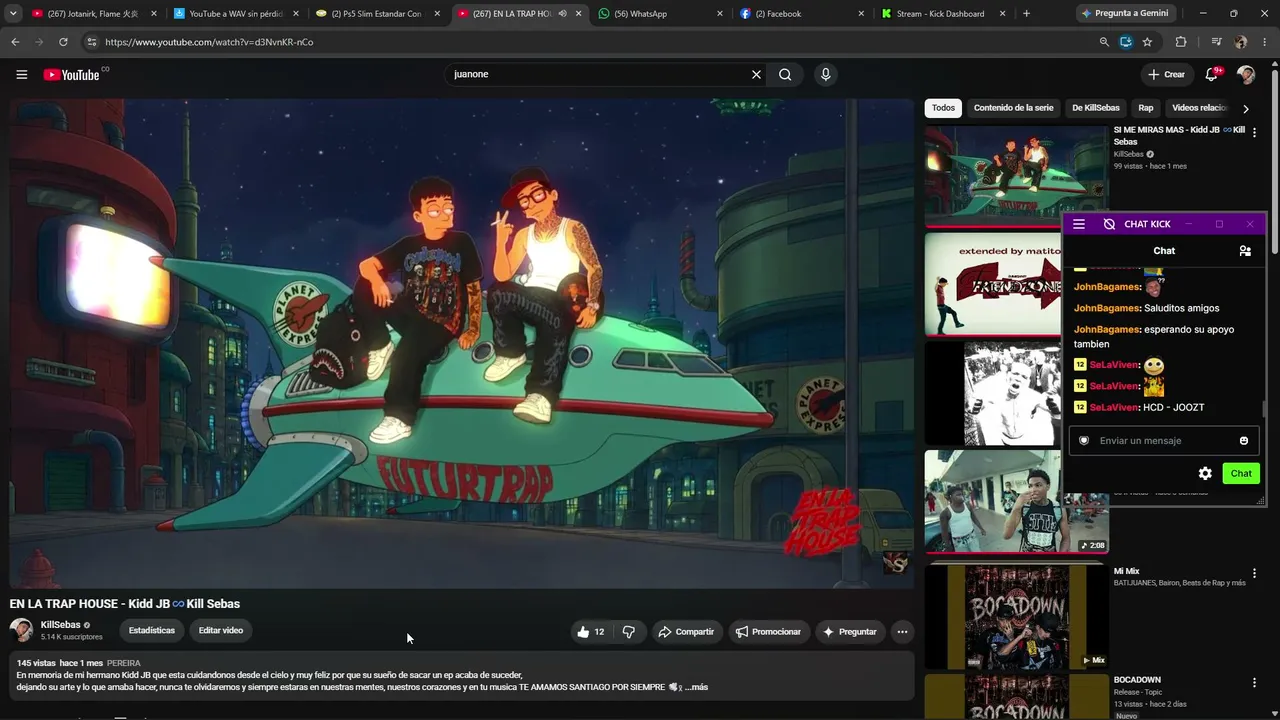Show more filter chips with right arrow

coord(1245,108)
